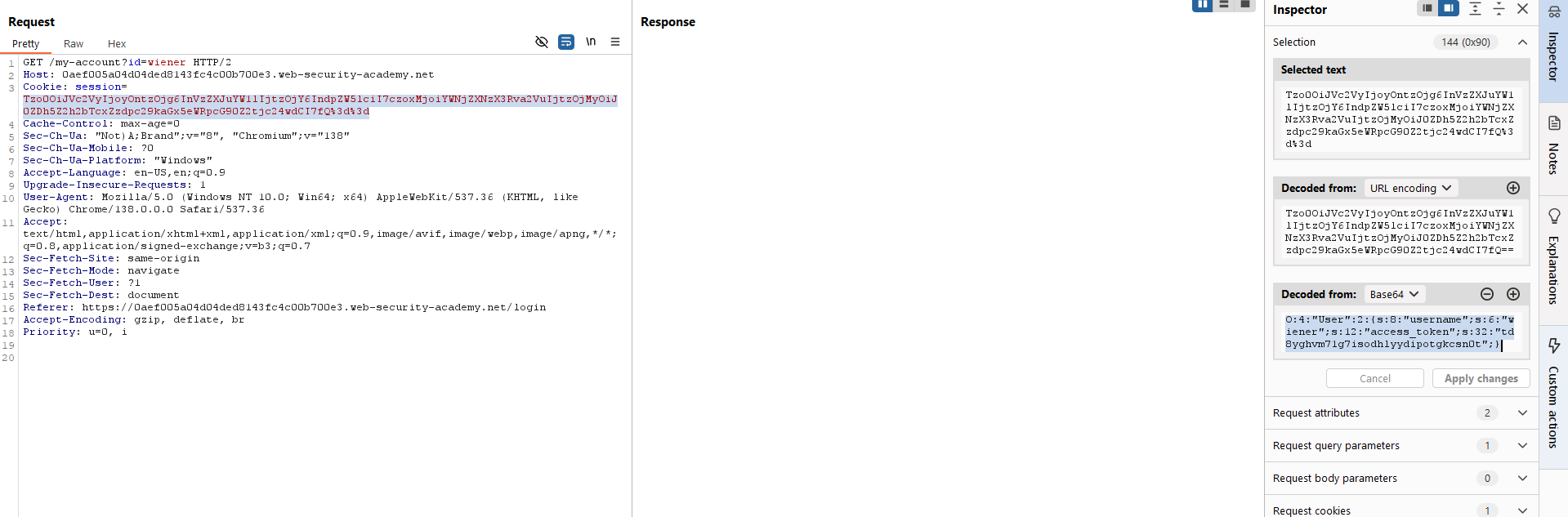Screen dimensions: 1568x517
Task: Toggle line wrapping in the request editor
Action: (566, 42)
